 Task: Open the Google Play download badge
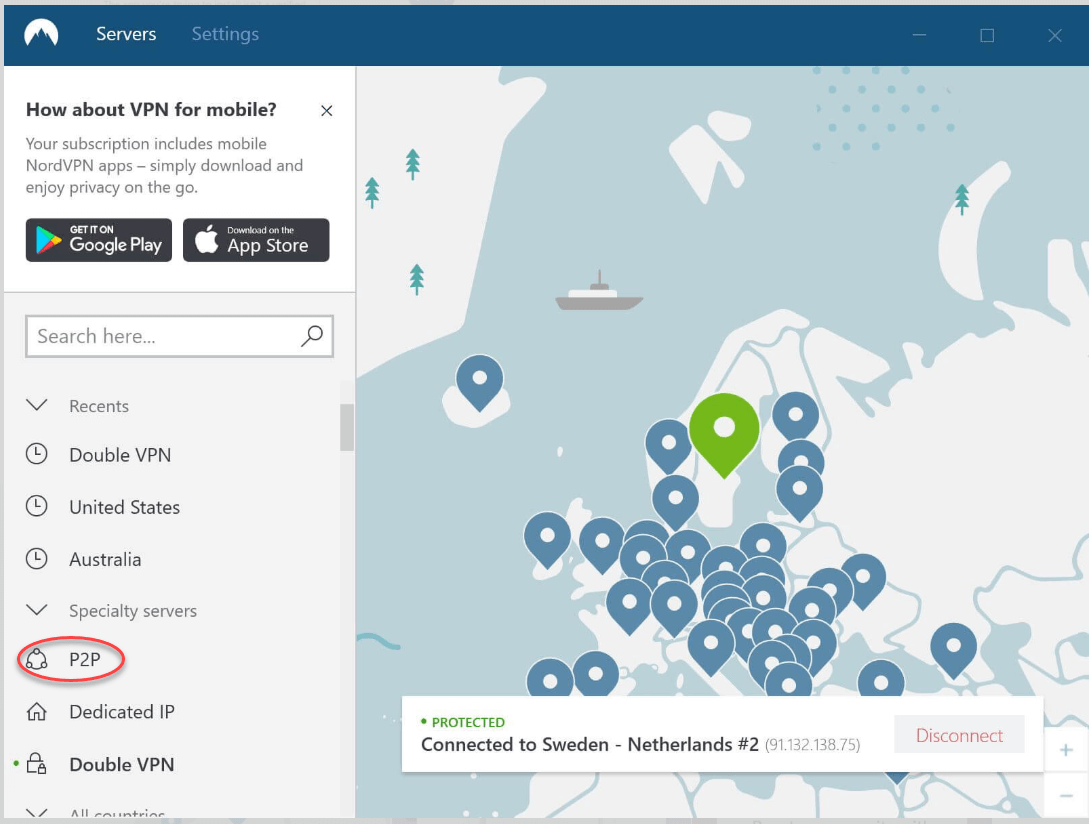[x=99, y=240]
